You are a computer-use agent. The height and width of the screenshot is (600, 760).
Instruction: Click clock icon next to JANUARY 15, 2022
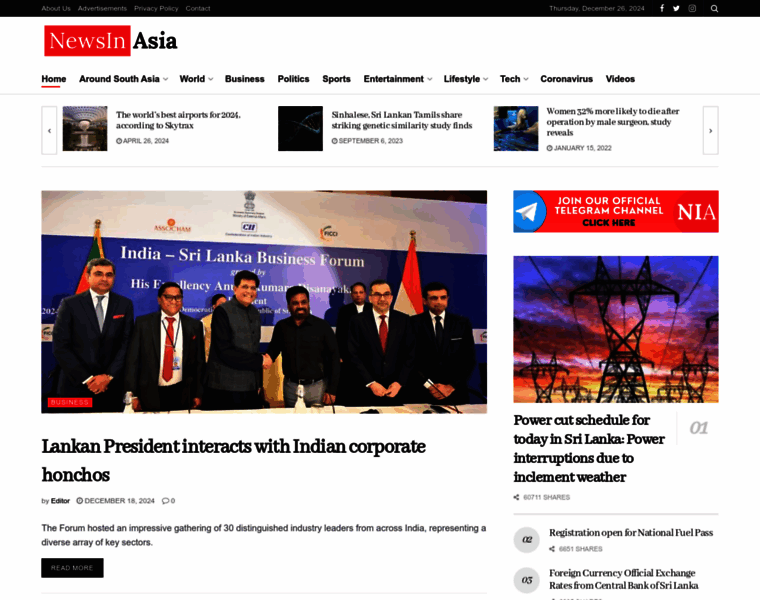[550, 148]
